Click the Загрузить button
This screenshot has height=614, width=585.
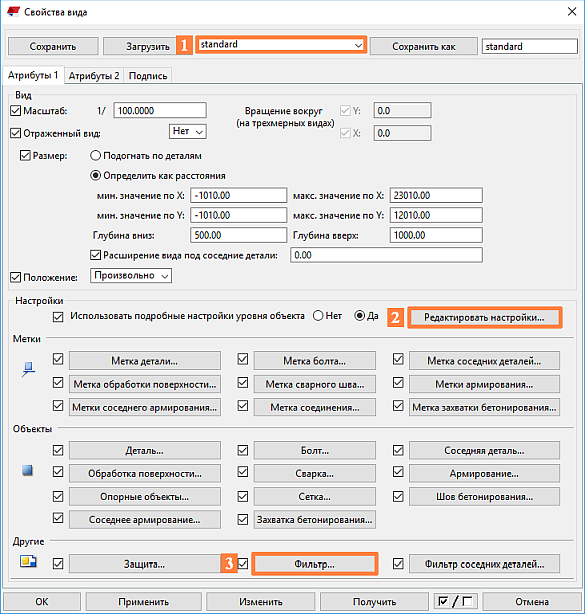tap(140, 46)
